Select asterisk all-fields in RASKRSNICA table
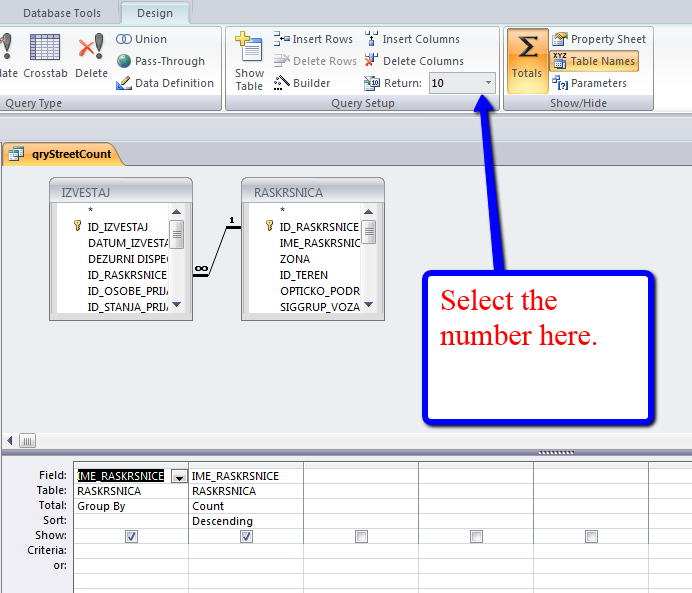This screenshot has height=593, width=692. click(282, 210)
